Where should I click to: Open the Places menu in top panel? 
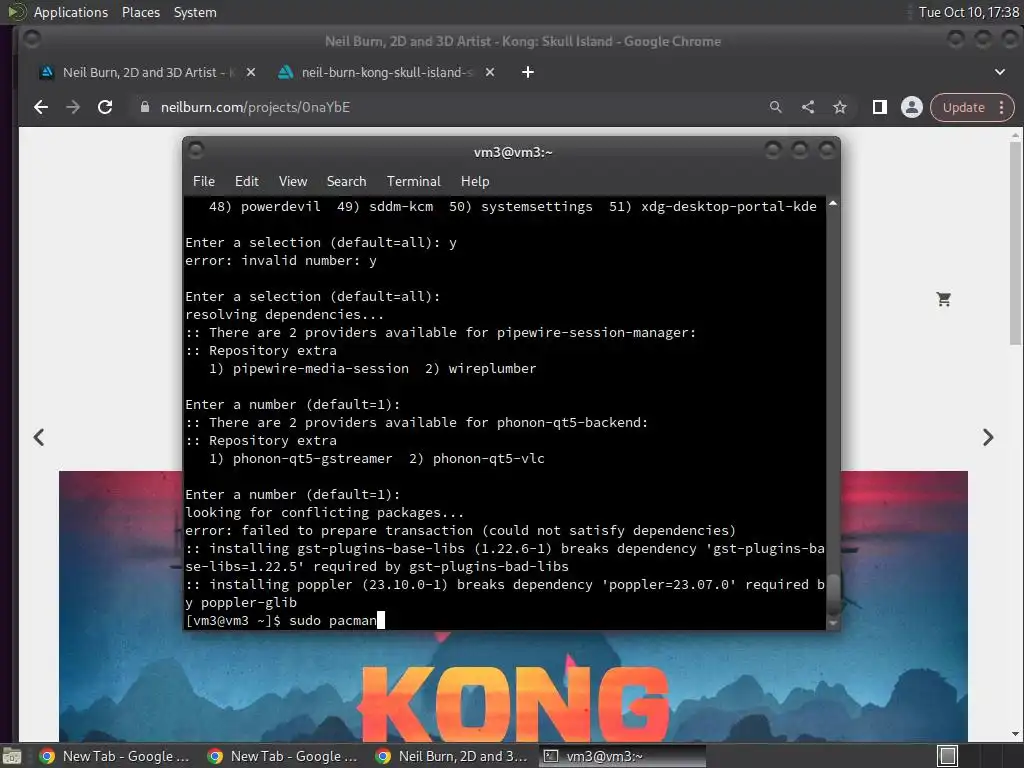pos(140,12)
